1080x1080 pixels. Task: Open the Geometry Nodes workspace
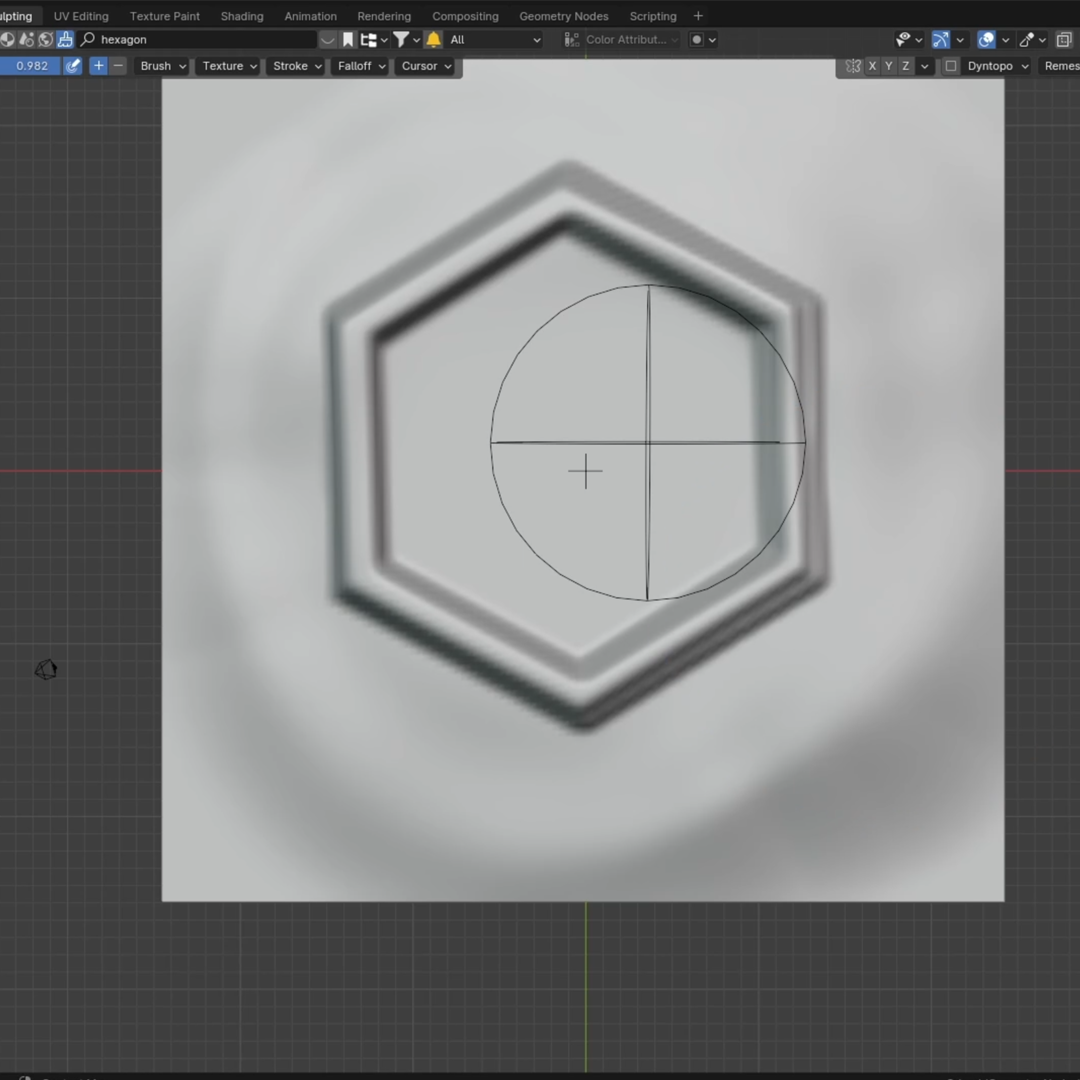[x=563, y=15]
